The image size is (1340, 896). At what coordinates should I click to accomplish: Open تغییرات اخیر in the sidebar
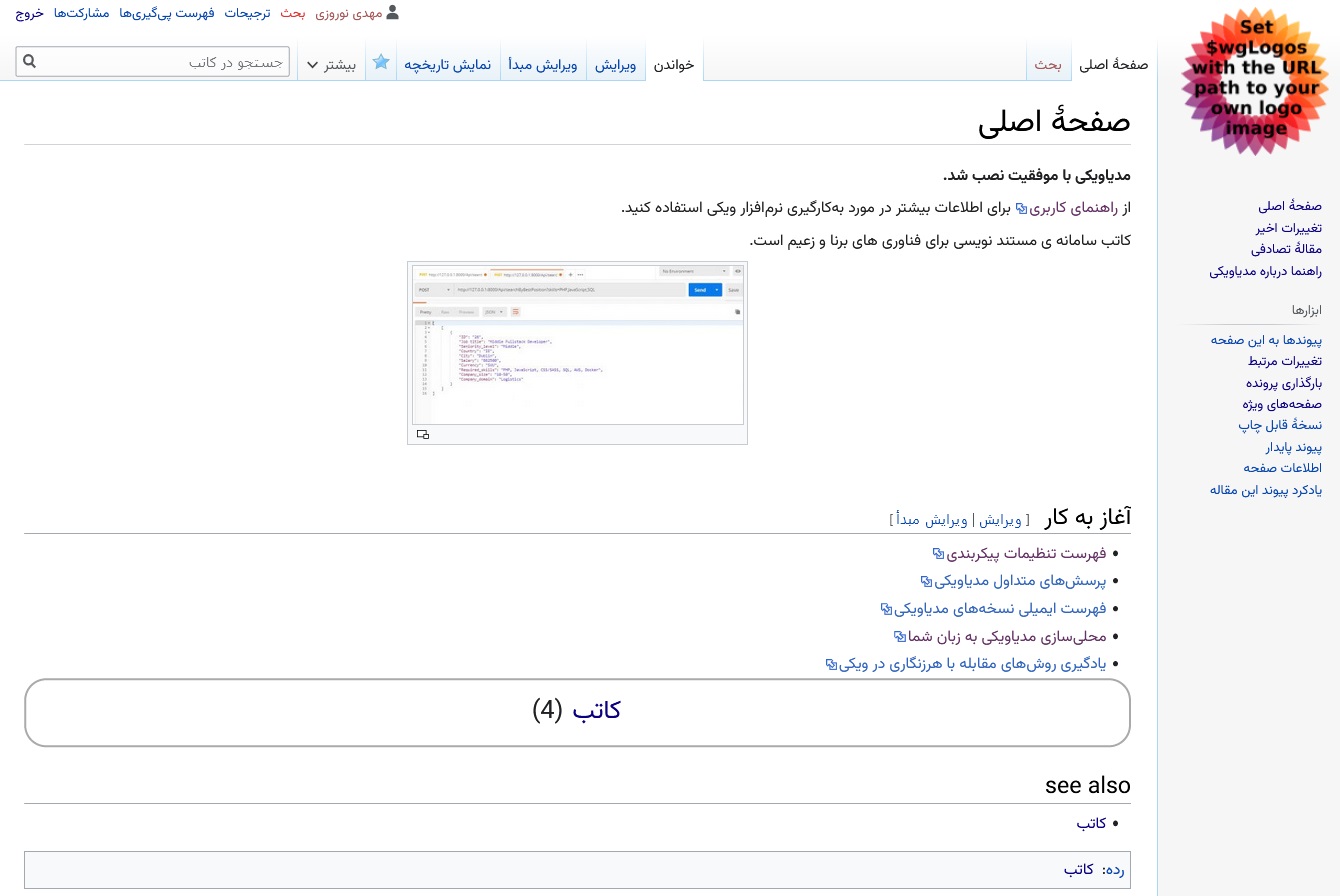(x=1288, y=228)
